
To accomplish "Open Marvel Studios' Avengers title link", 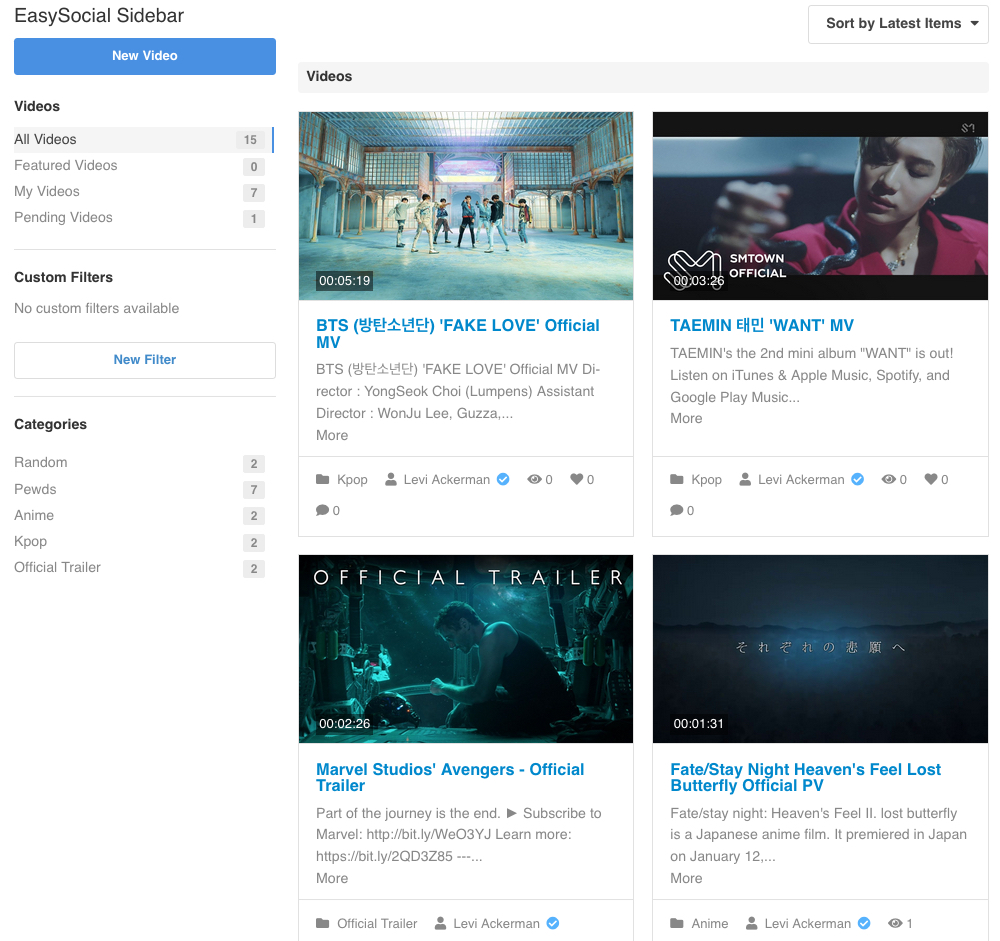I will click(450, 777).
